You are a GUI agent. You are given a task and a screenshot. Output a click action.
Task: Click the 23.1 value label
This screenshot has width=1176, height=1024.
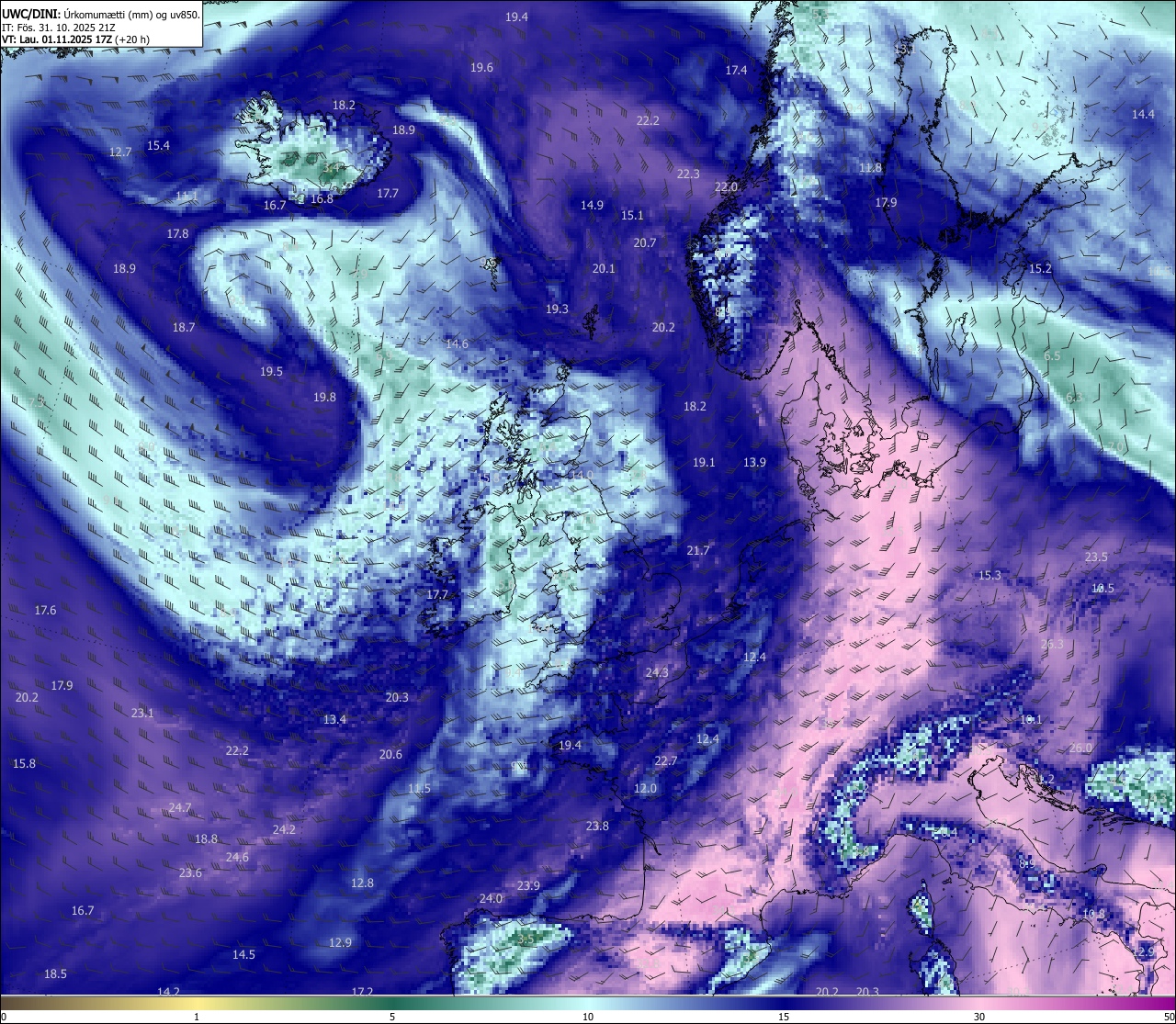point(142,713)
